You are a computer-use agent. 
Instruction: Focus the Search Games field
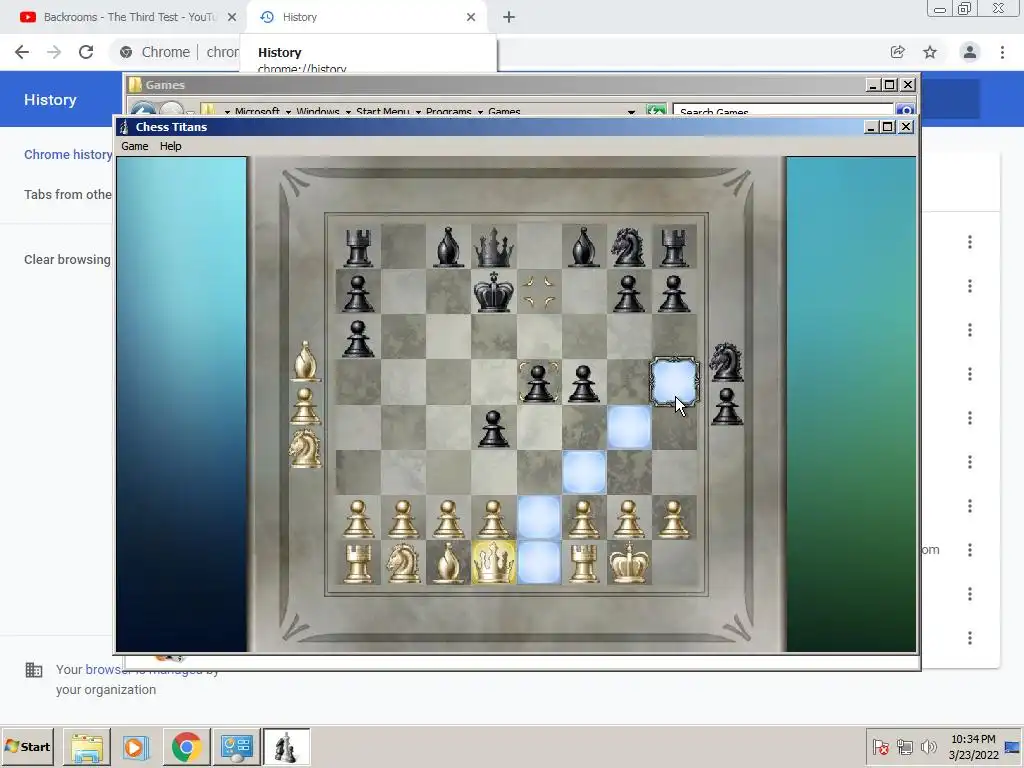(782, 112)
